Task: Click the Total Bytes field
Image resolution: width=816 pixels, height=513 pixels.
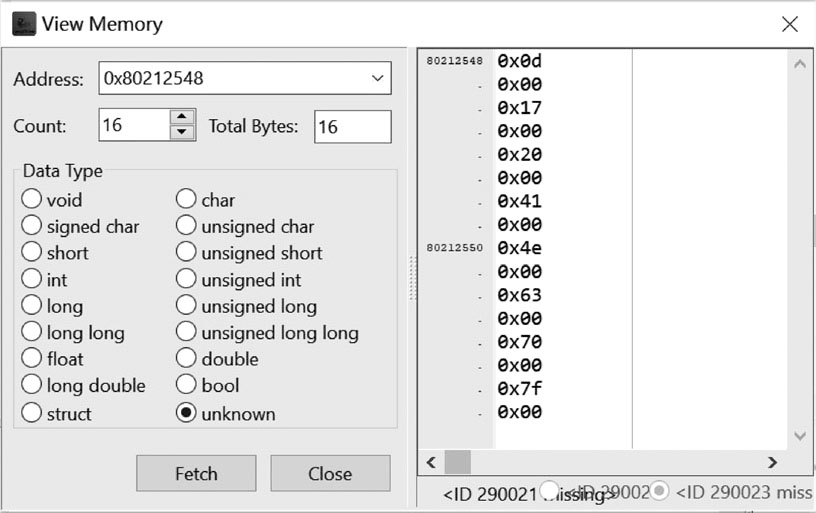Action: [x=352, y=126]
